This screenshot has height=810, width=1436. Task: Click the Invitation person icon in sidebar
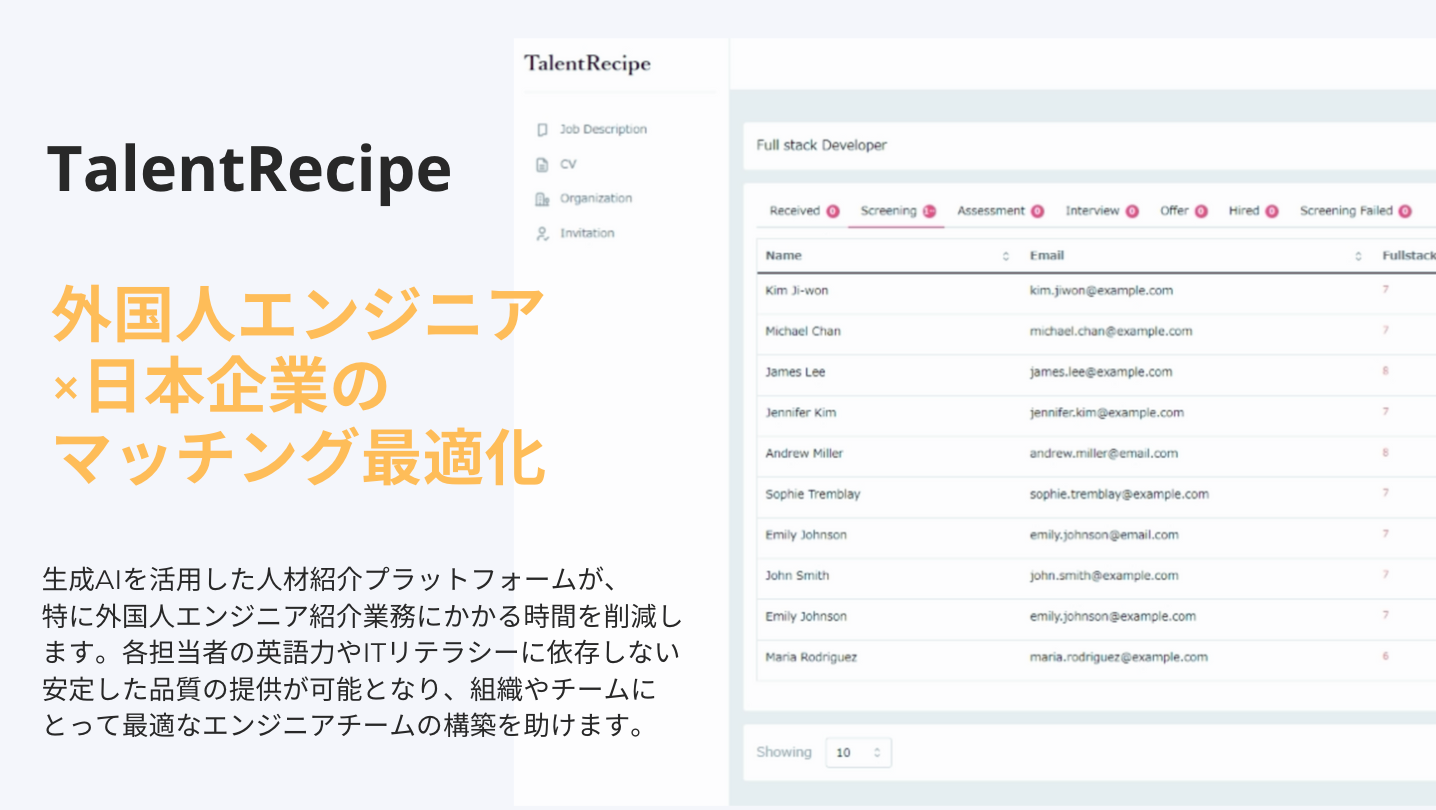click(x=542, y=234)
